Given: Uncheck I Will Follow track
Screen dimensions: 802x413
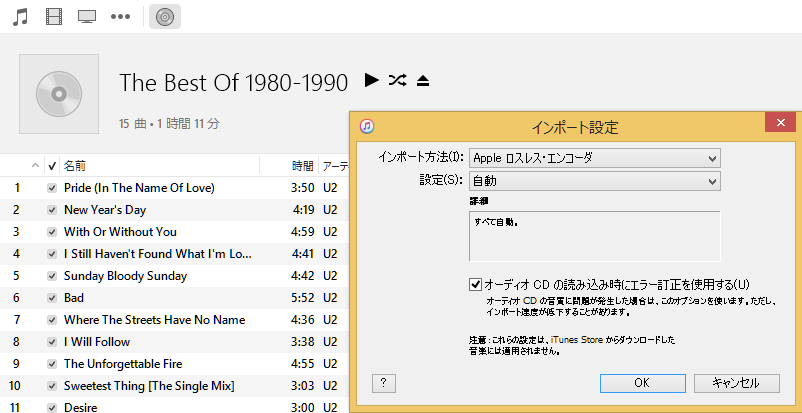Looking at the screenshot, I should pos(52,342).
